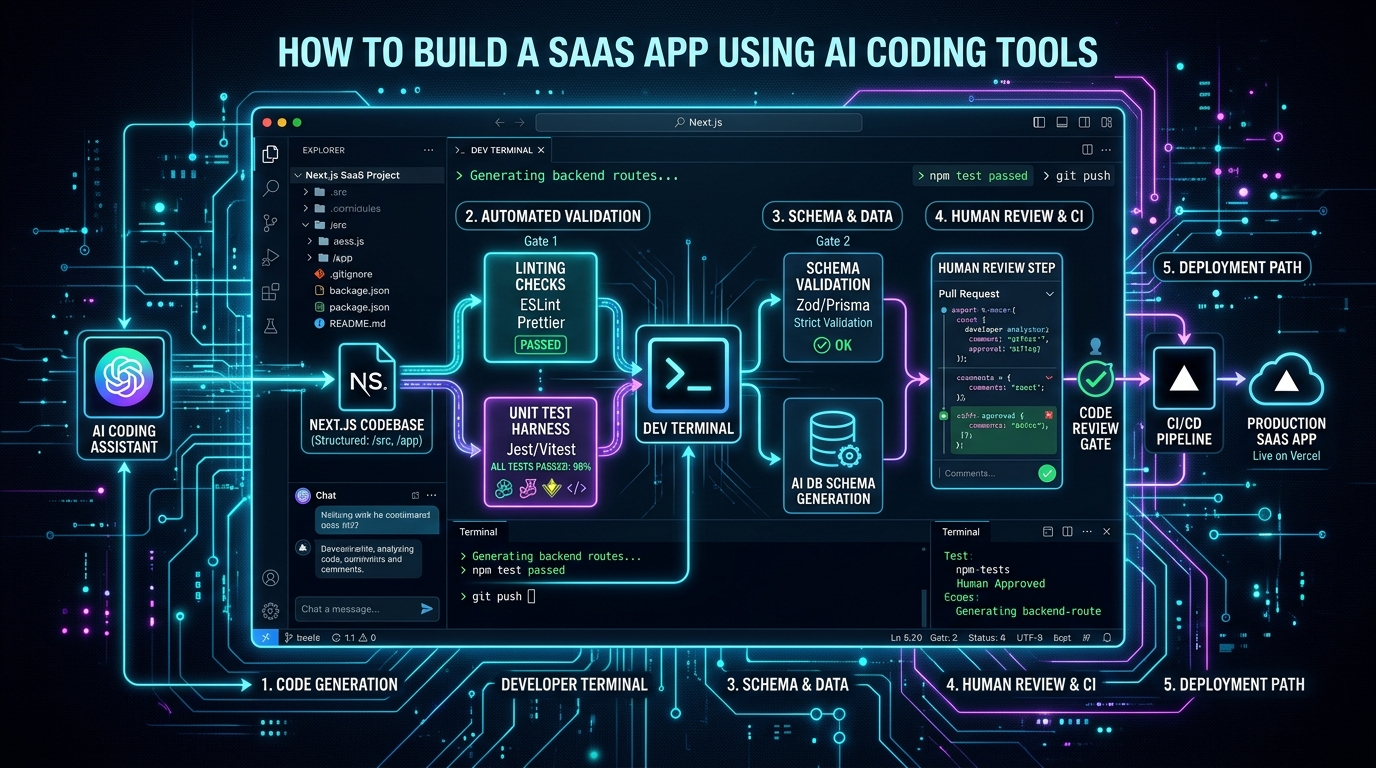Open Explorer more actions ellipsis
This screenshot has height=768, width=1376.
(x=428, y=150)
